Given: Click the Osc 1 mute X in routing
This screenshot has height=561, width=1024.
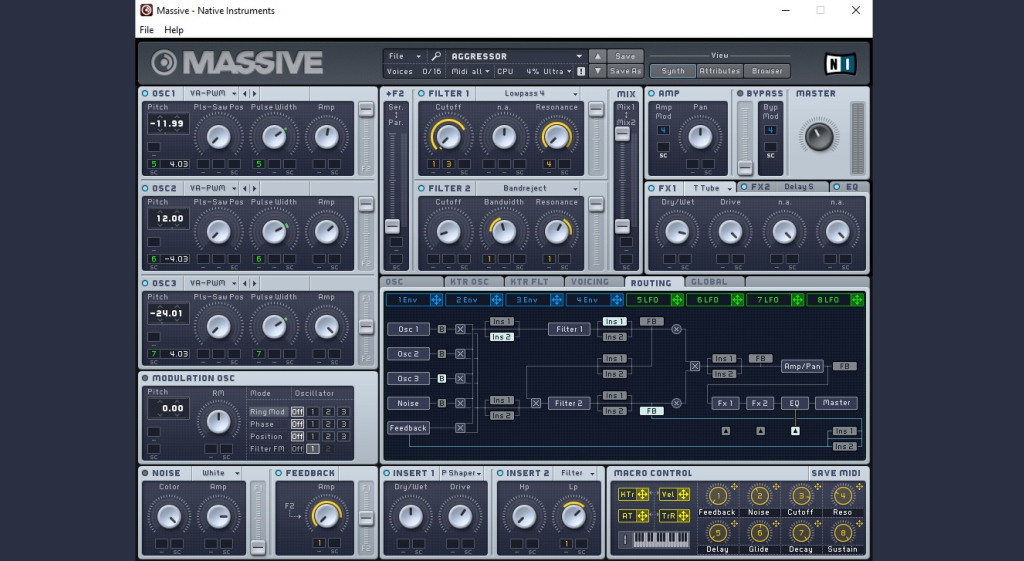Looking at the screenshot, I should pyautogui.click(x=460, y=329).
